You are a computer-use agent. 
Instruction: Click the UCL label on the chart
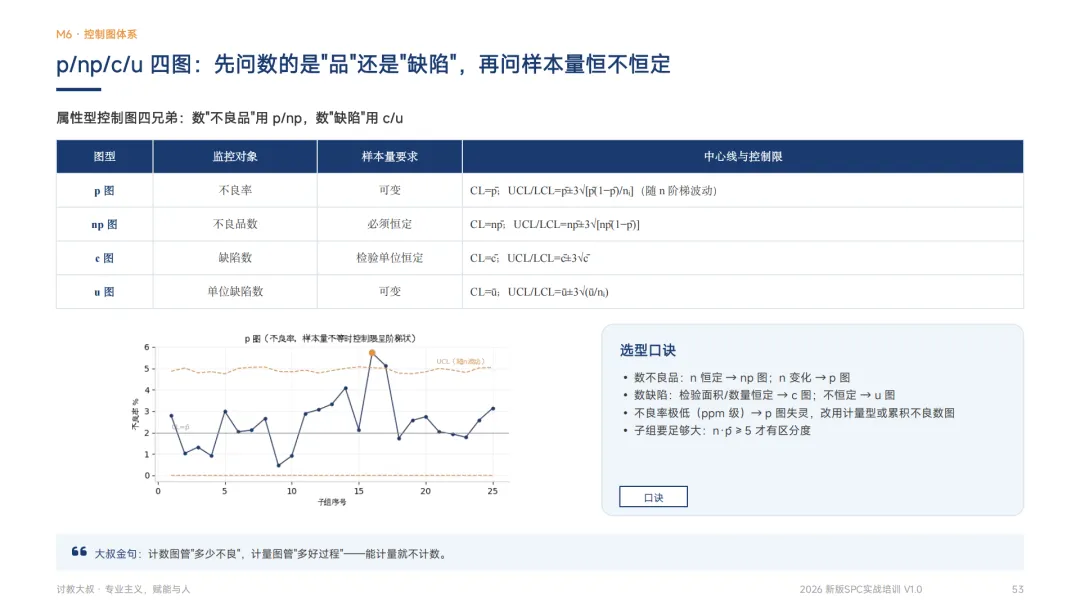tap(460, 361)
